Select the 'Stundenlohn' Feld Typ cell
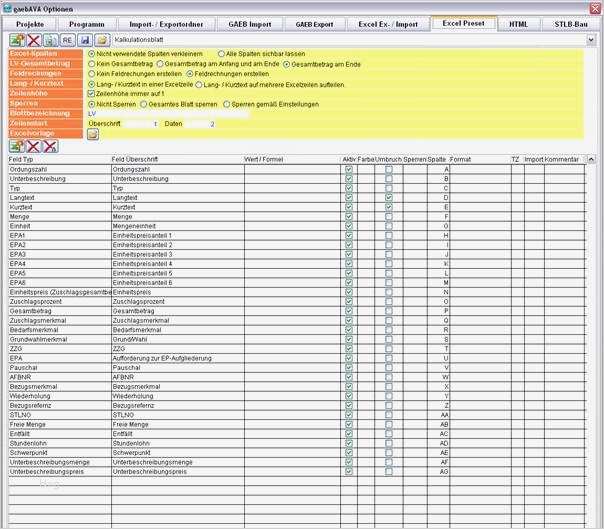This screenshot has width=604, height=529. [x=60, y=443]
